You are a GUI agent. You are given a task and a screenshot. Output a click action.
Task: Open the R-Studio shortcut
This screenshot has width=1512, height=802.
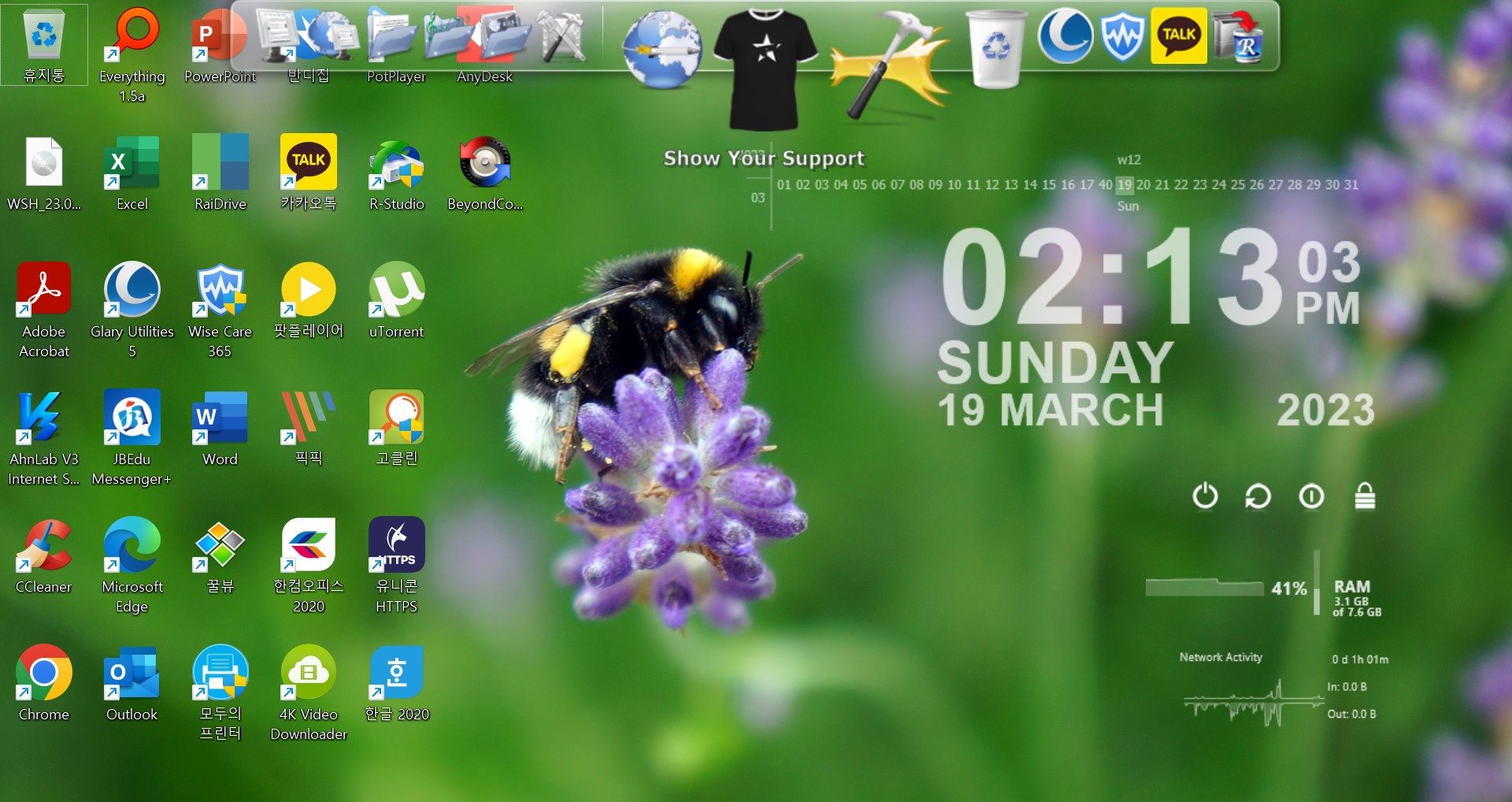click(397, 173)
